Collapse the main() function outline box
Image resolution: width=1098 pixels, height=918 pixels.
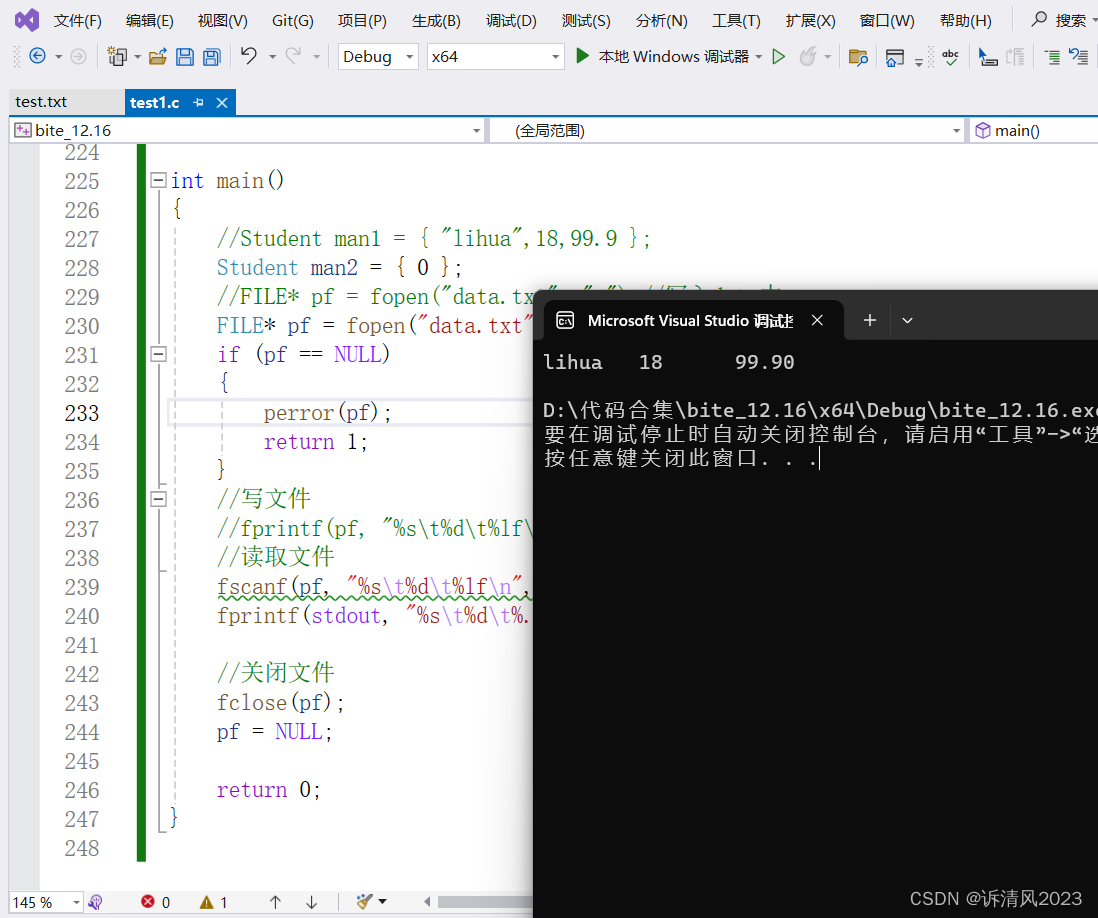click(158, 181)
